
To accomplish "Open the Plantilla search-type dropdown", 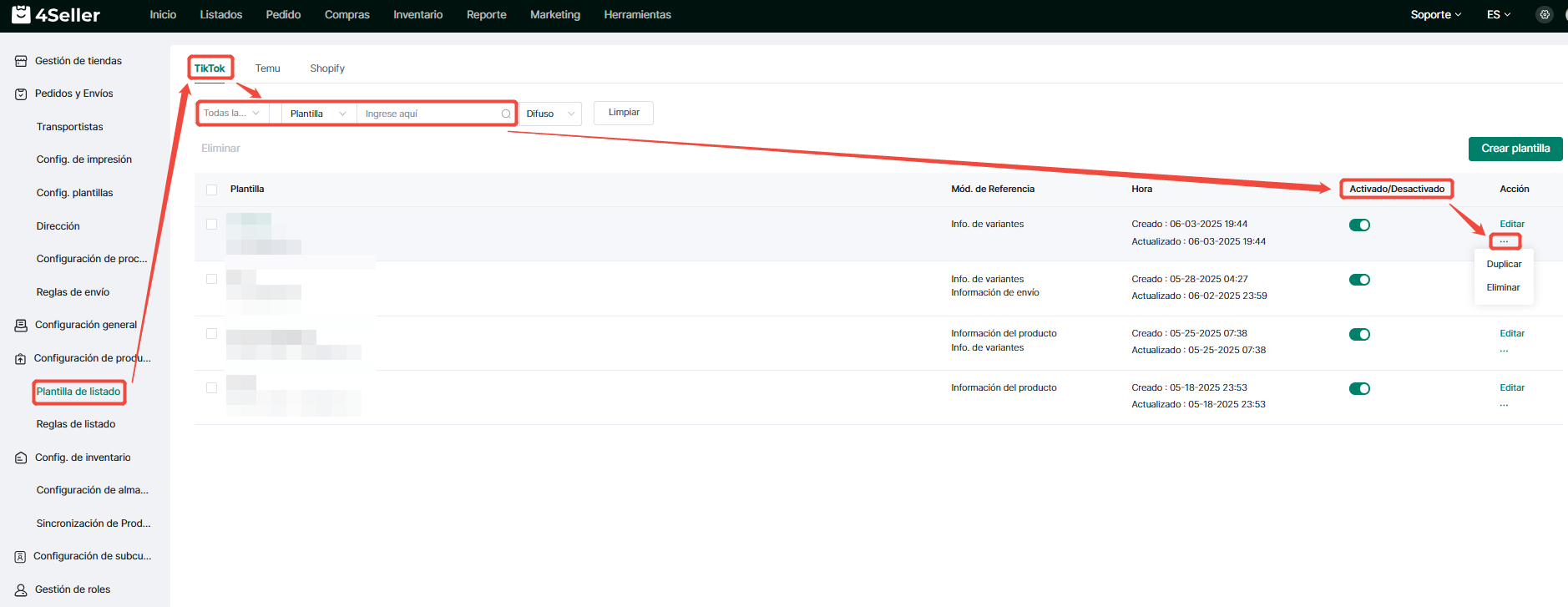I will (318, 114).
